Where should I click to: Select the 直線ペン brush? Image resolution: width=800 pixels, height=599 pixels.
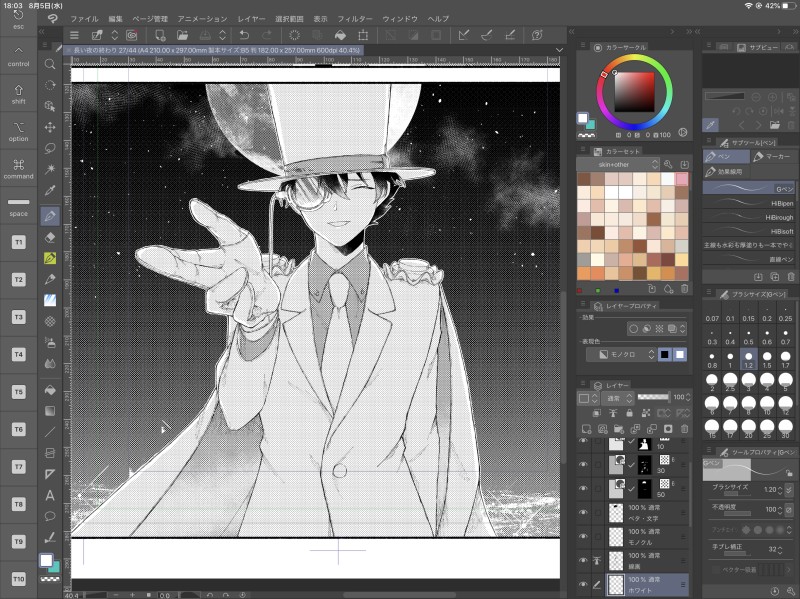(x=748, y=259)
